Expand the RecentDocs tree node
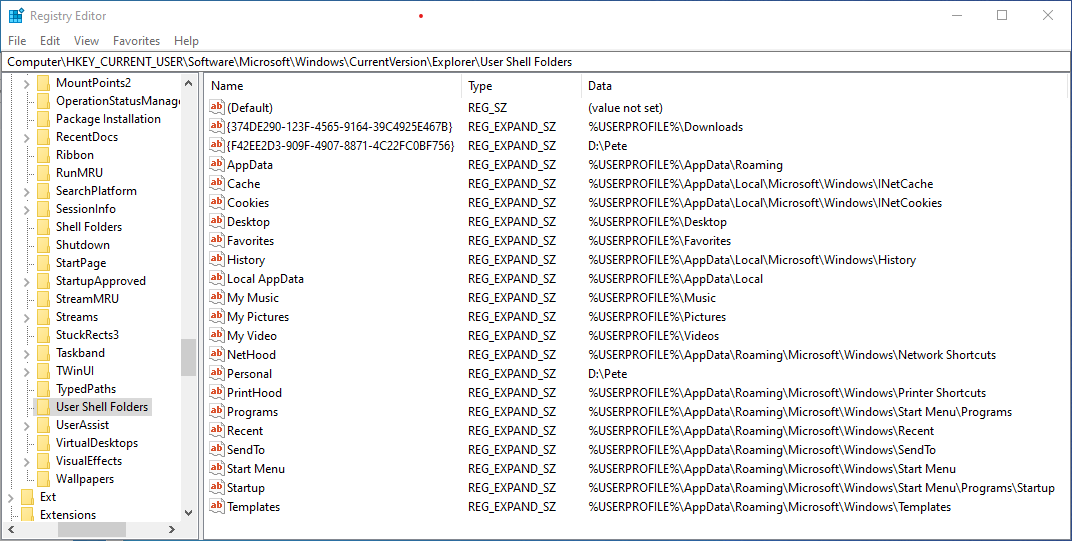Screen dimensions: 1072x541 [x=27, y=137]
